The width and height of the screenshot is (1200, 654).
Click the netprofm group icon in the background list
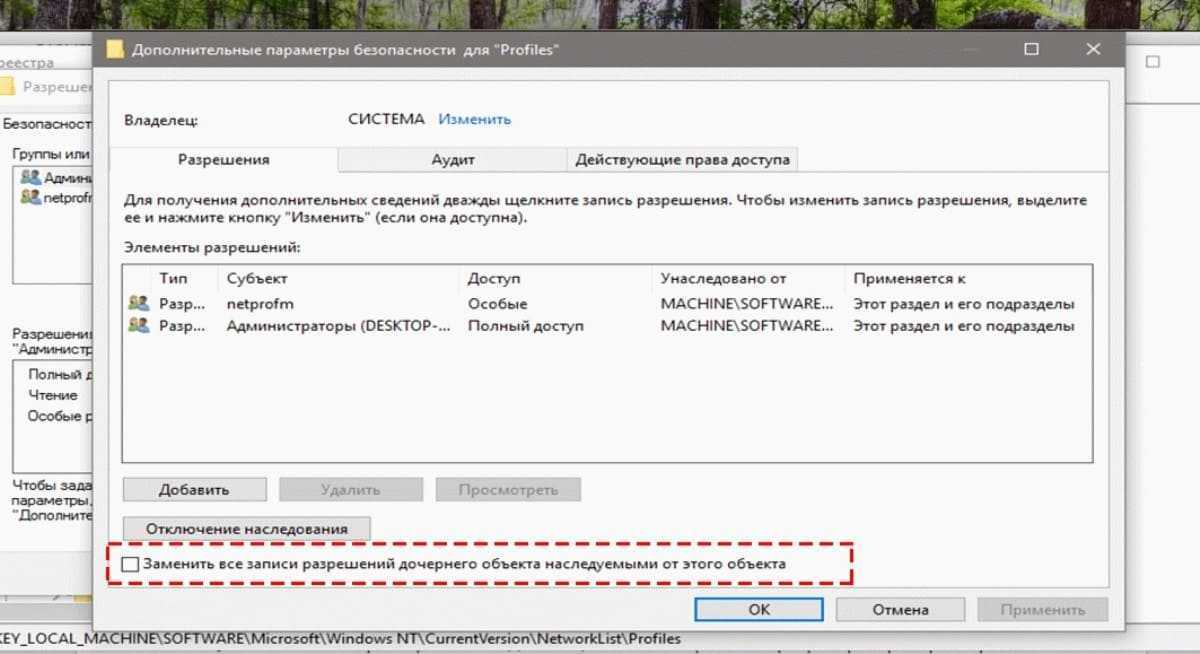pyautogui.click(x=31, y=197)
